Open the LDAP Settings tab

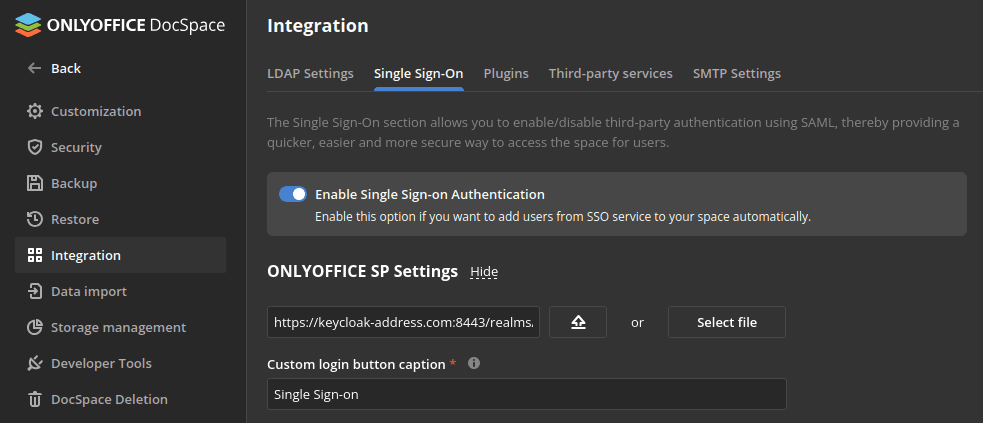(x=310, y=73)
